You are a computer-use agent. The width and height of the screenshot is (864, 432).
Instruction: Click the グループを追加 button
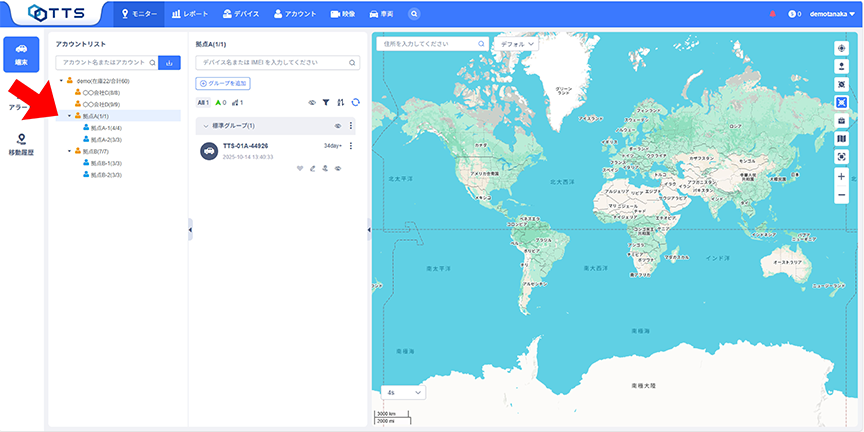(223, 83)
